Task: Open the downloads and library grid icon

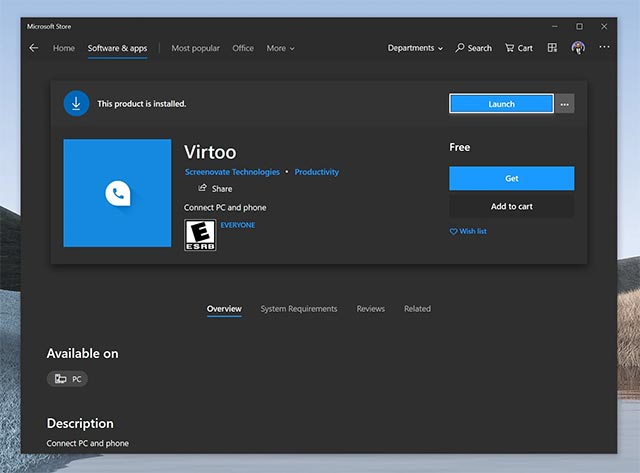Action: click(552, 48)
